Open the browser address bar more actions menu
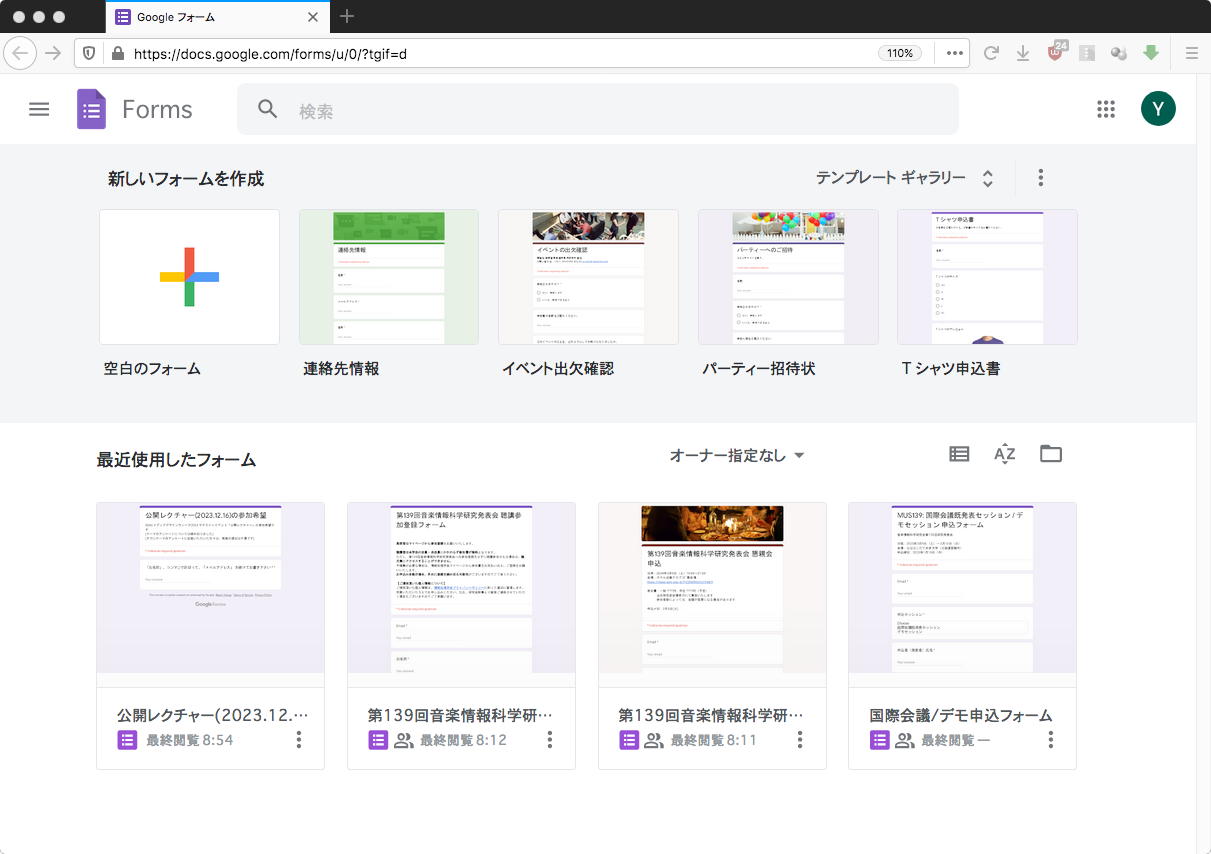Screen dimensions: 1211x854 [x=954, y=53]
